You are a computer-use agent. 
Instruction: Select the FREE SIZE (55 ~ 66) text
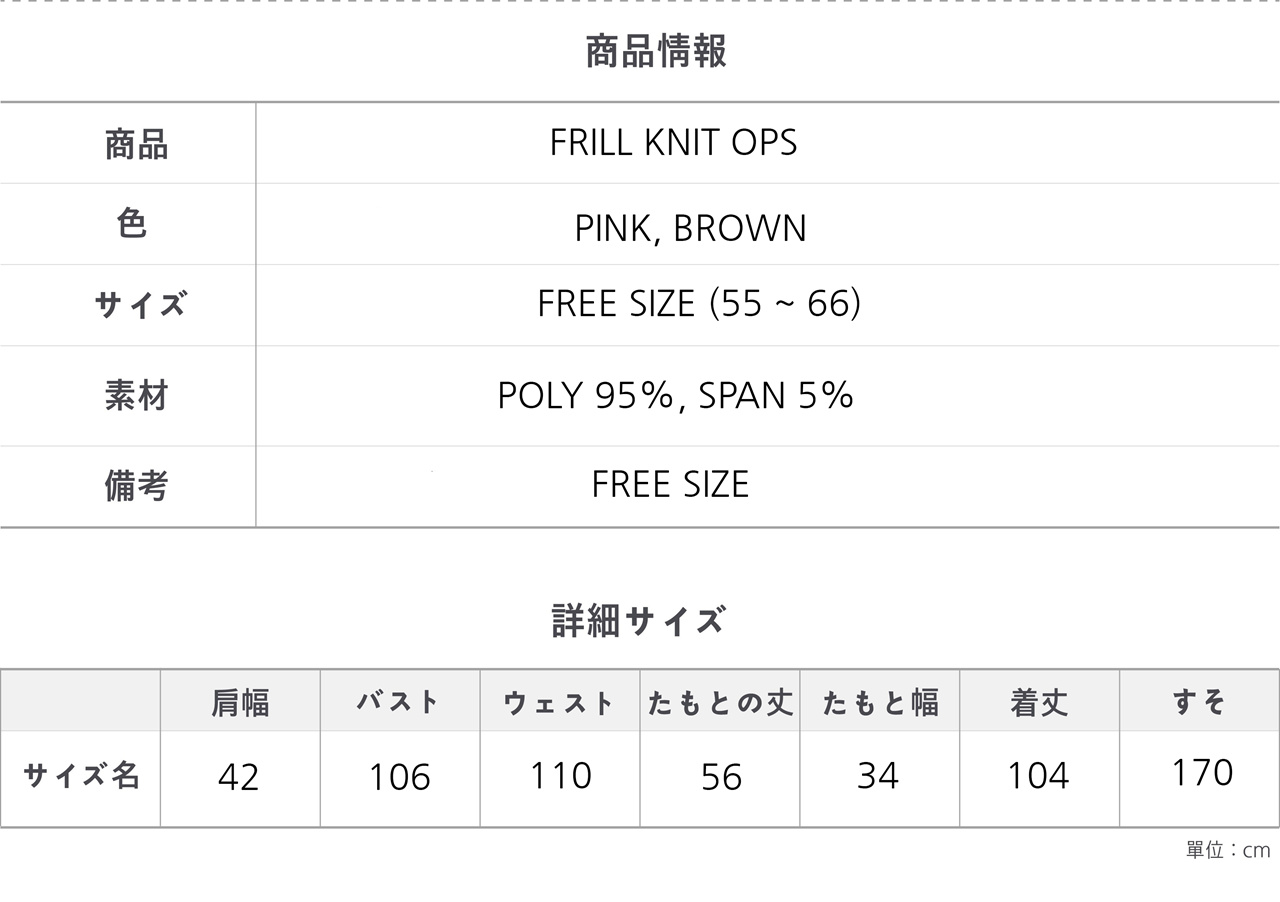[699, 303]
